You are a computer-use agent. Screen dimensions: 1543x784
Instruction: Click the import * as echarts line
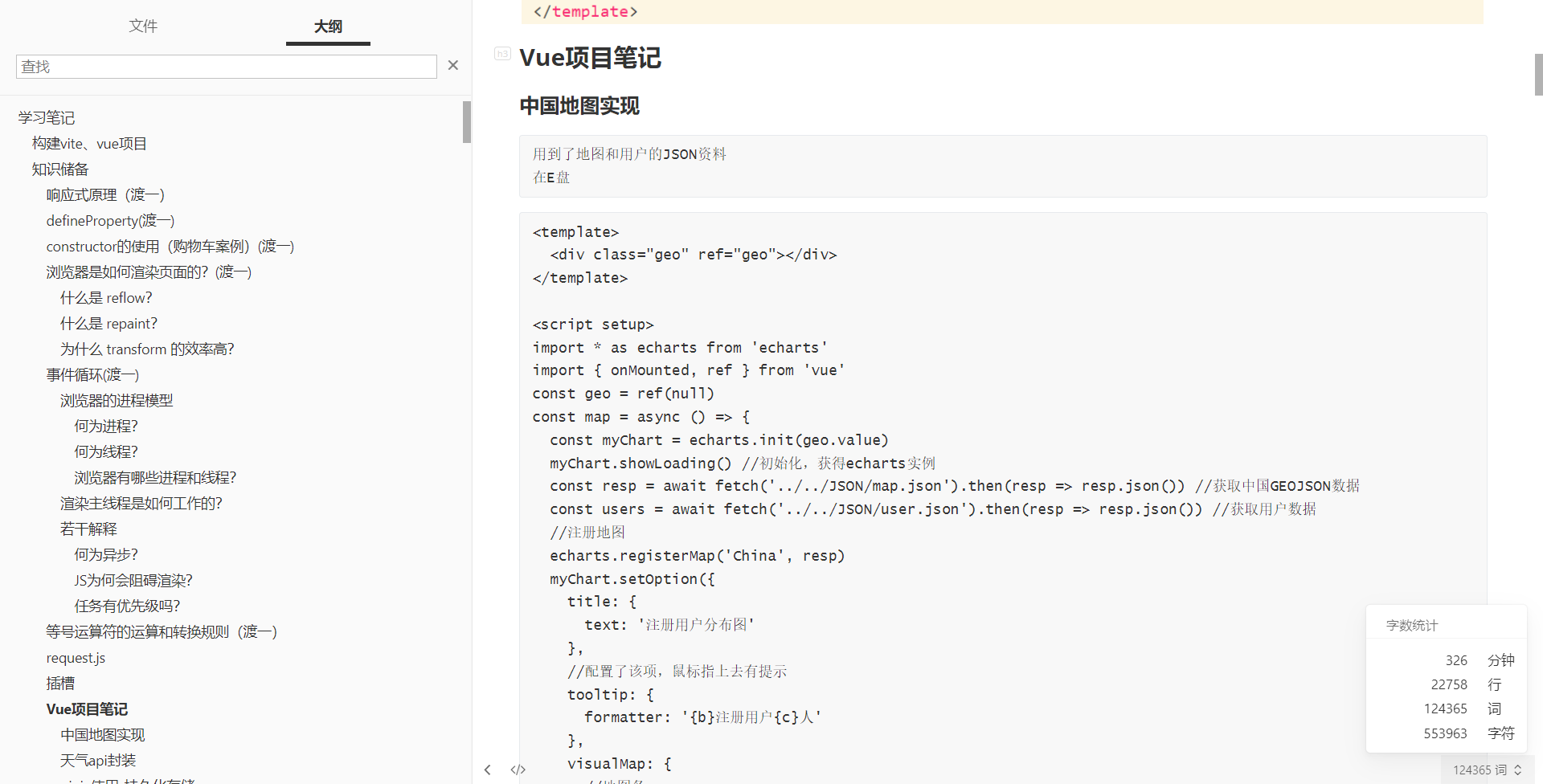click(x=680, y=348)
